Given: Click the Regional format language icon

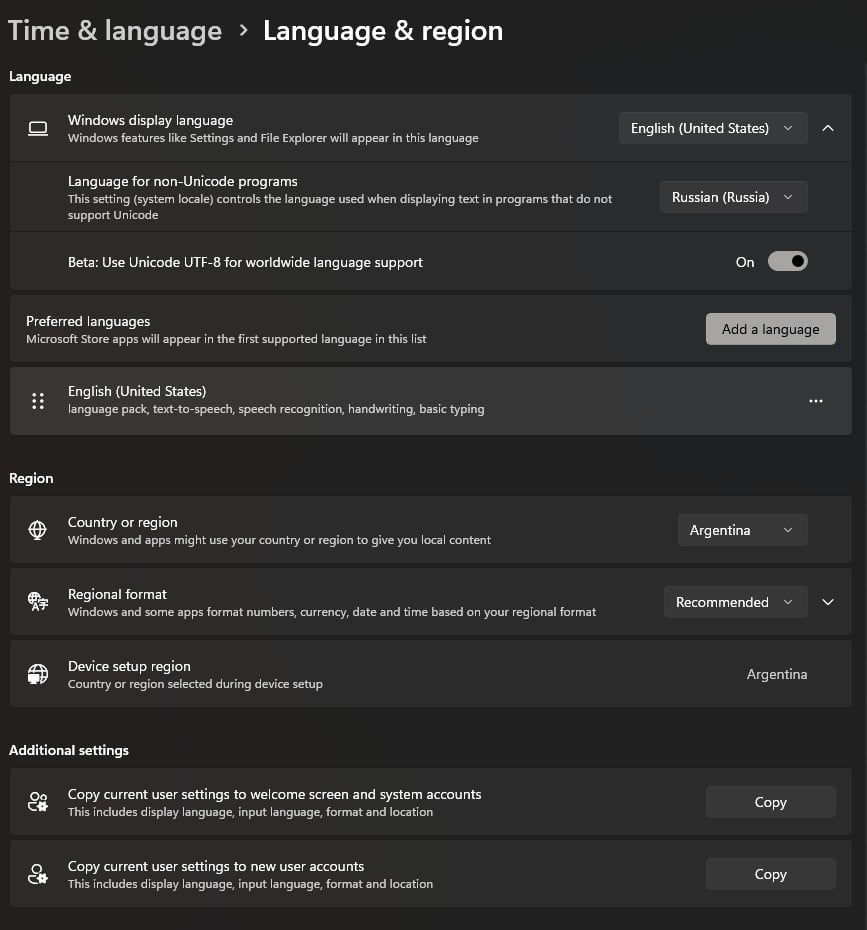Looking at the screenshot, I should [38, 602].
